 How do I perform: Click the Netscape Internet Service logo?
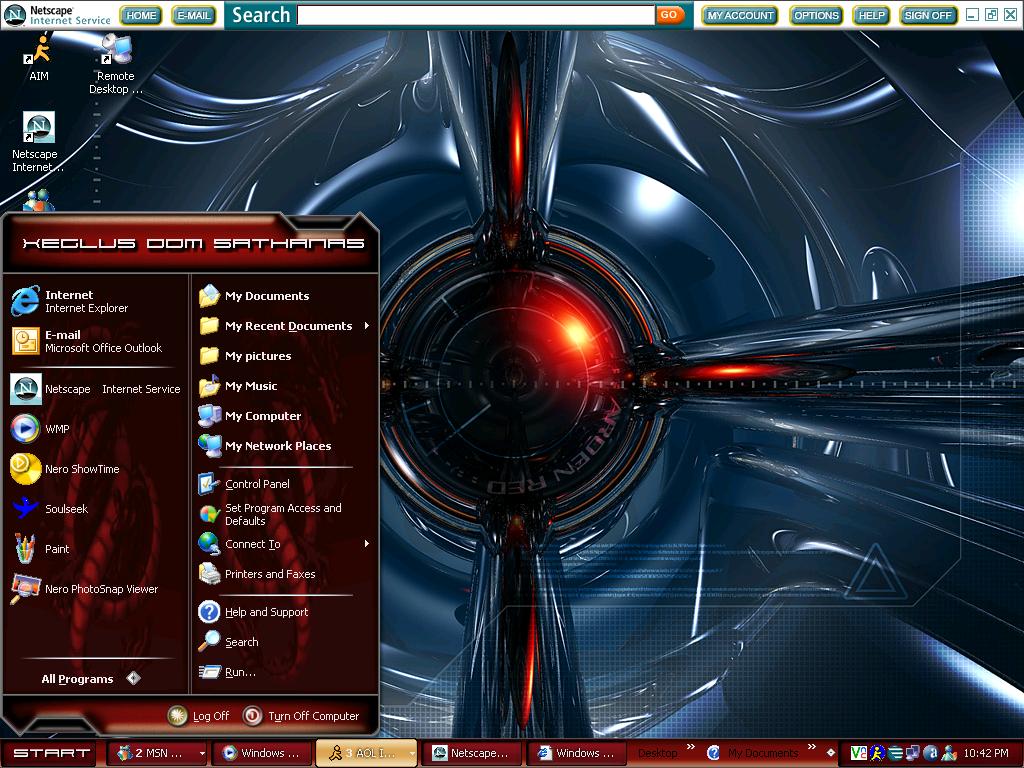point(57,14)
